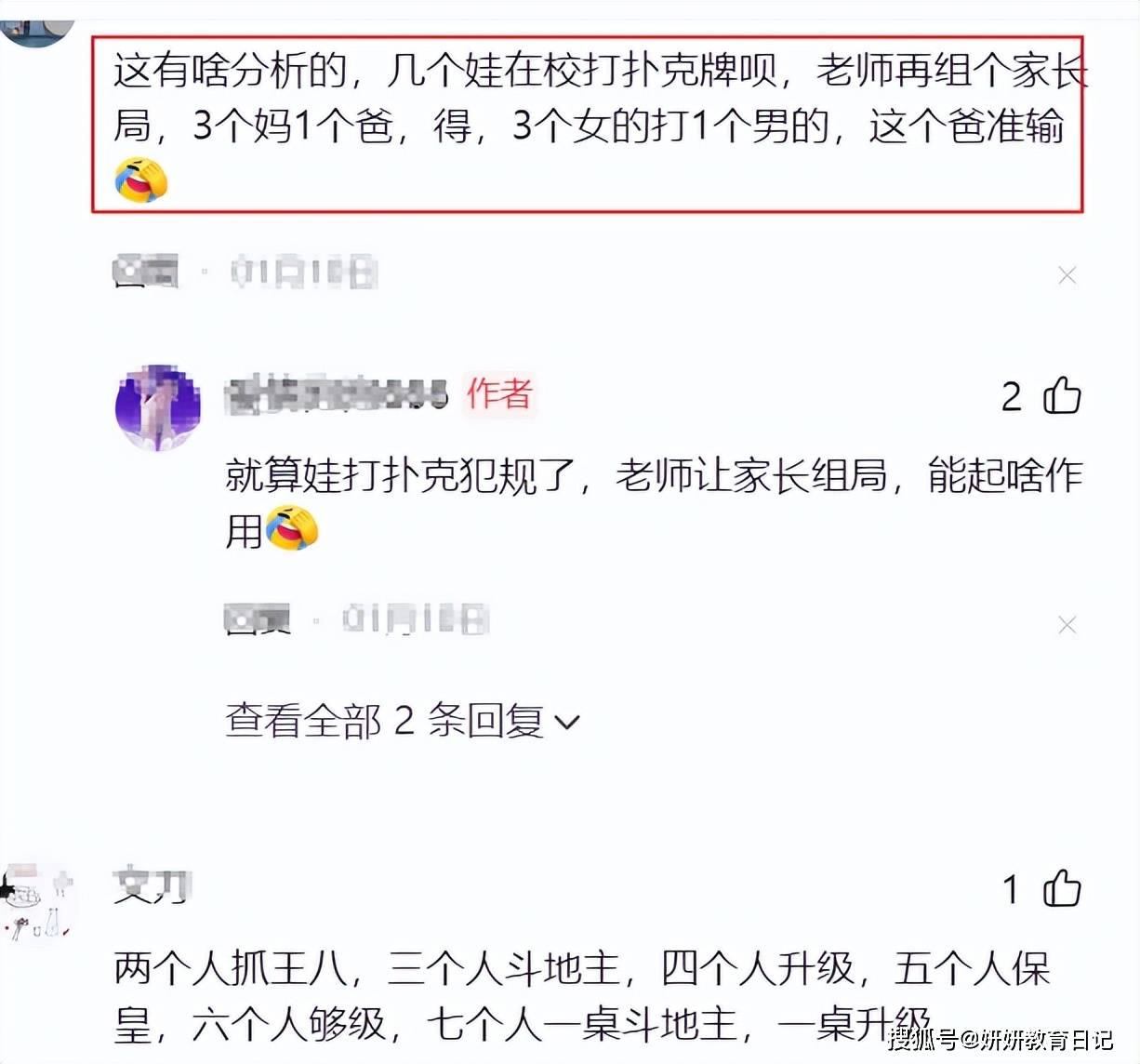
Task: Click the laughing emoji in the author's reply
Action: click(x=292, y=528)
